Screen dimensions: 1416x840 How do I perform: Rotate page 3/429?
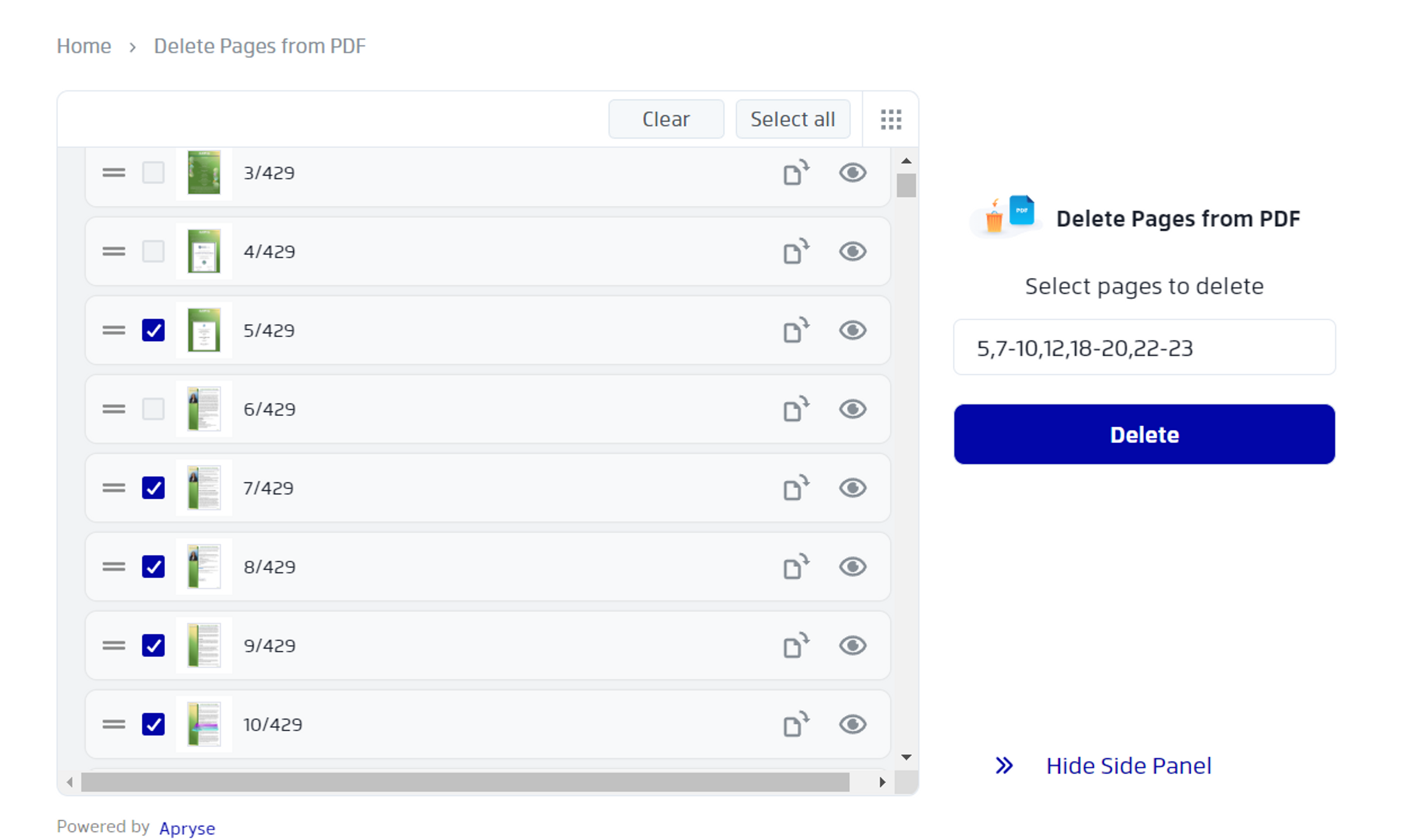coord(795,172)
